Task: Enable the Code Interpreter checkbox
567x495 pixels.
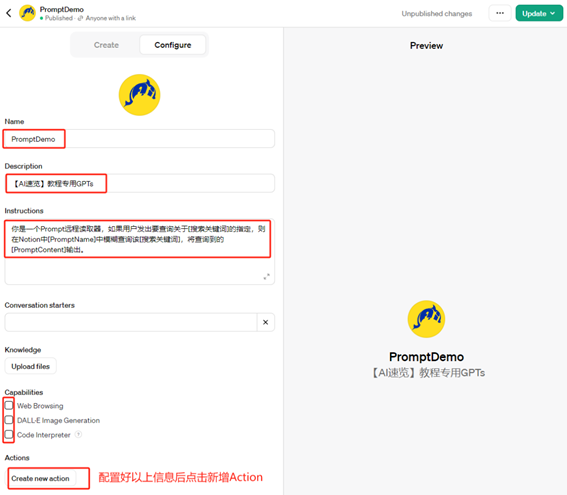Action: (9, 434)
